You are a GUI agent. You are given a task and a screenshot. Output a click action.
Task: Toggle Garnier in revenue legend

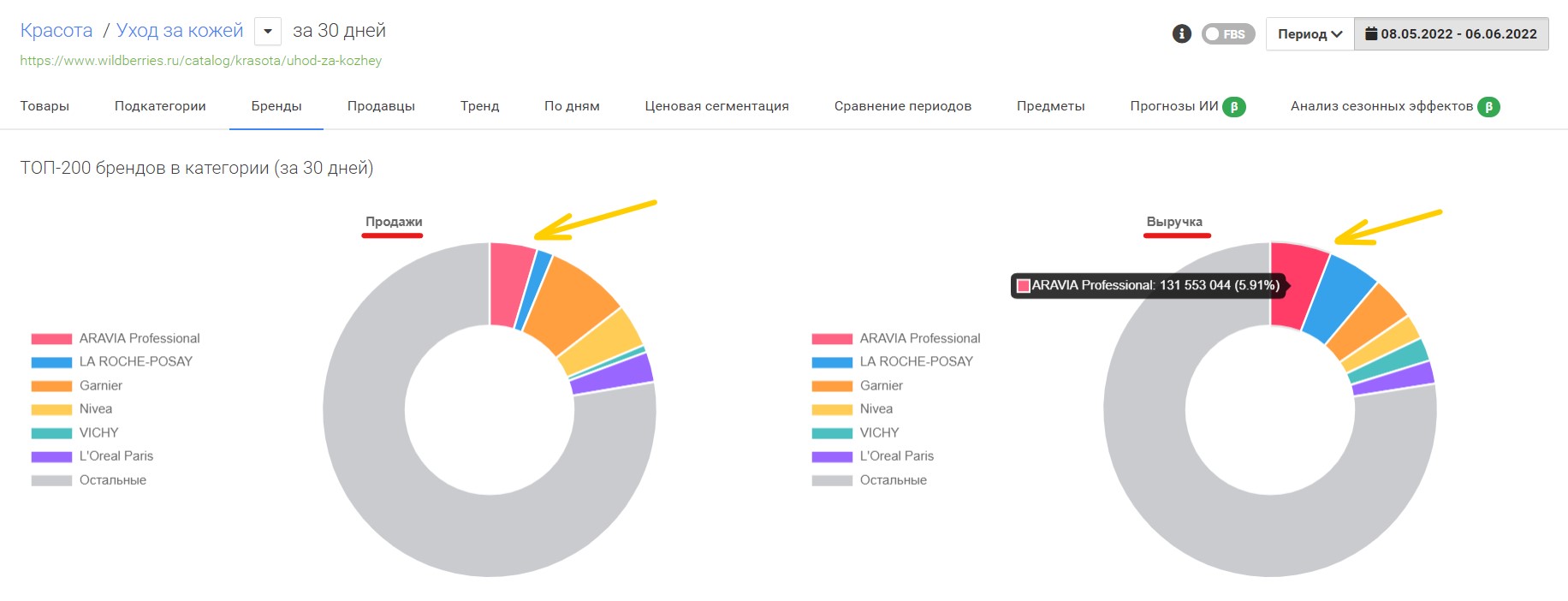point(881,385)
